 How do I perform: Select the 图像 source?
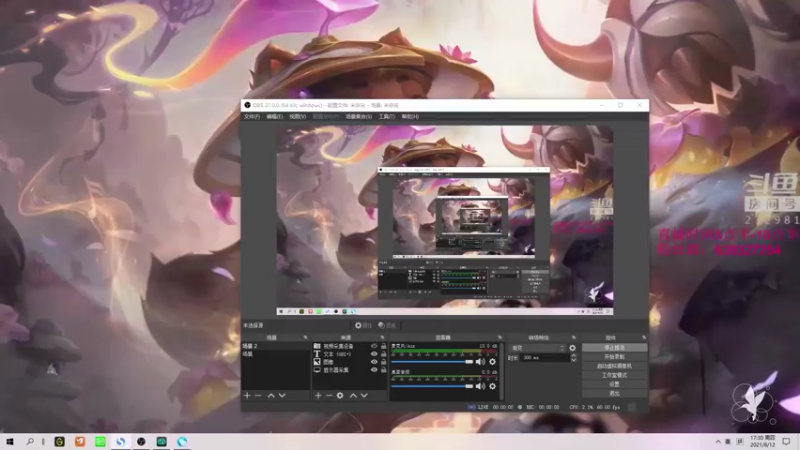[329, 362]
